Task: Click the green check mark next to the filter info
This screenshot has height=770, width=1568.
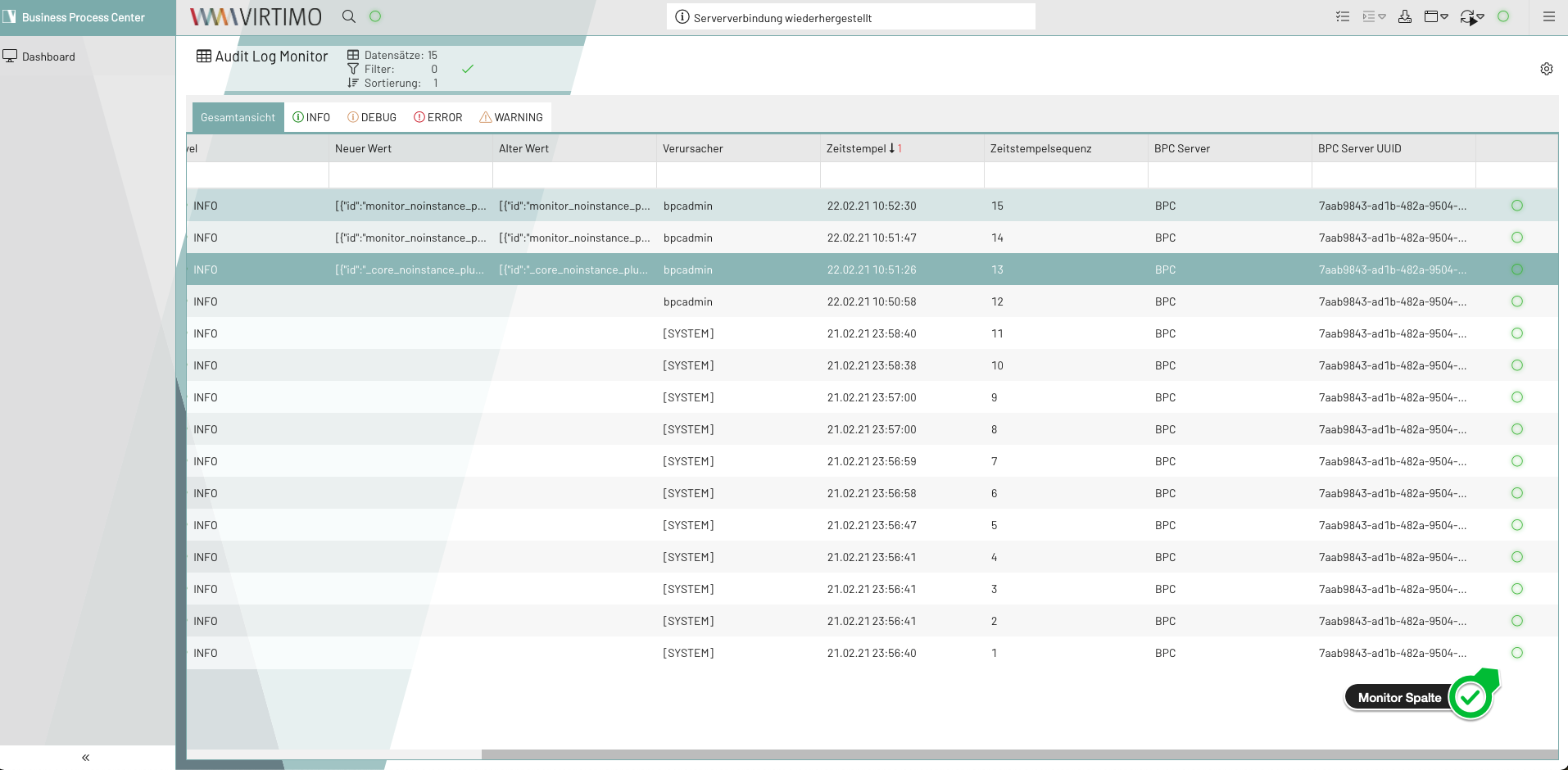Action: pos(468,69)
